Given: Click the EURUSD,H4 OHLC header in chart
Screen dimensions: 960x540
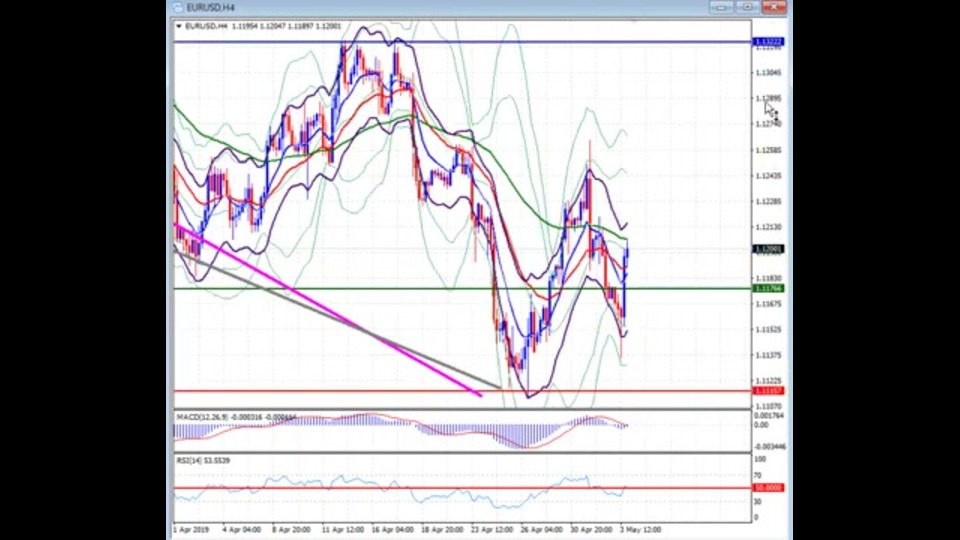Looking at the screenshot, I should [x=263, y=26].
